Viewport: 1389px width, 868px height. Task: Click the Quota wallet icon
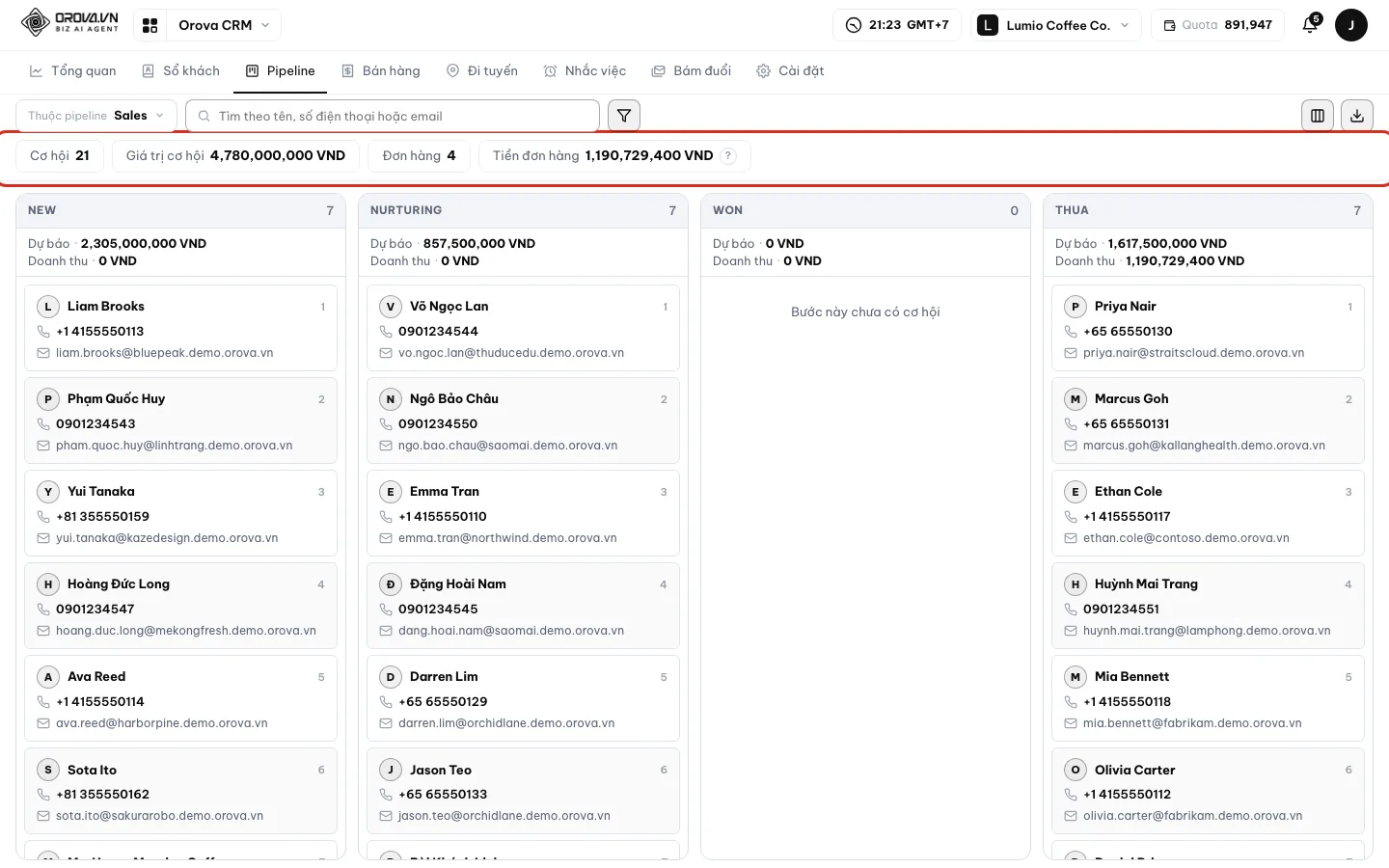tap(1170, 25)
